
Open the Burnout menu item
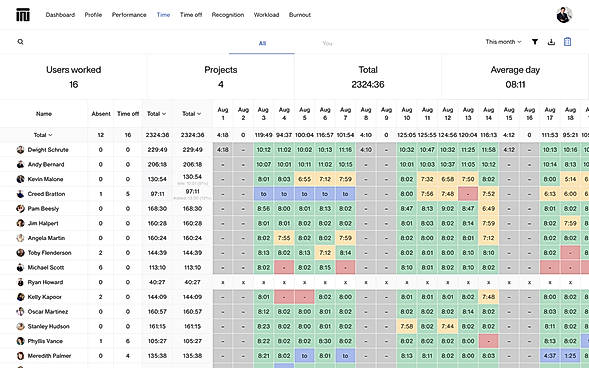[300, 15]
